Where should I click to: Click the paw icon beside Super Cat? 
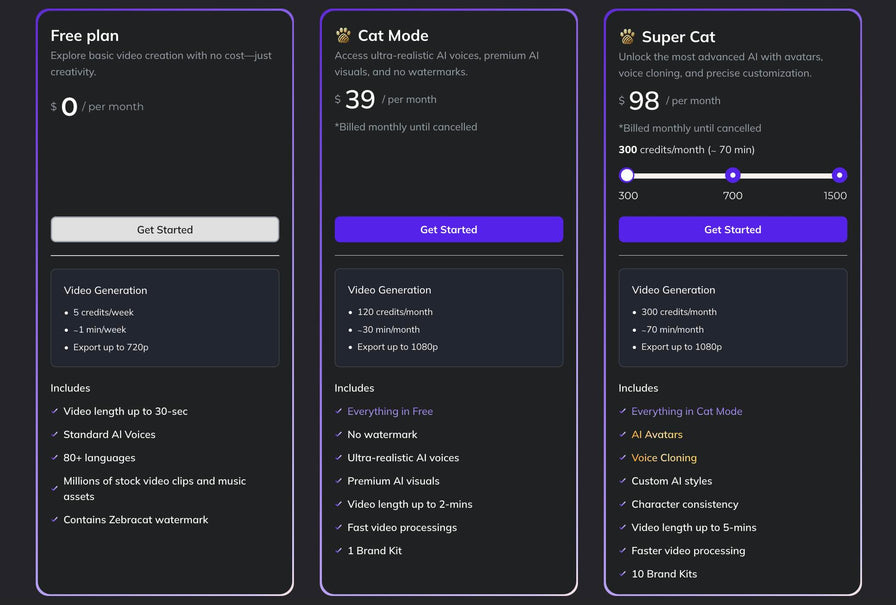627,37
